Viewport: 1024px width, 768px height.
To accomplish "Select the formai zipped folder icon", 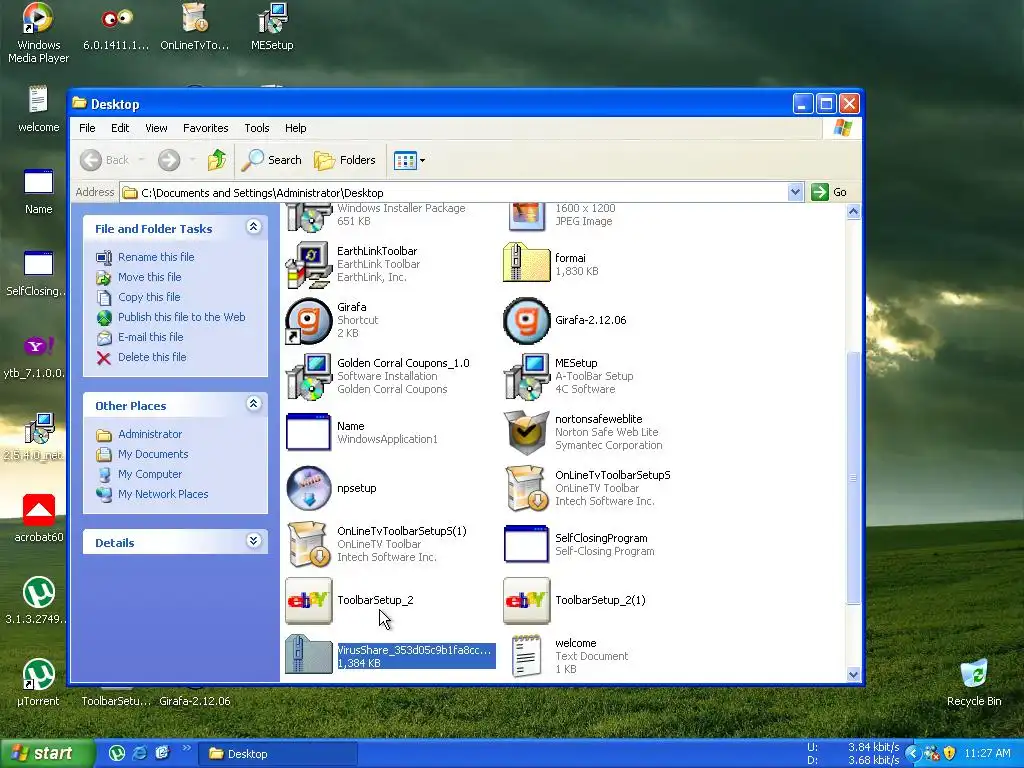I will [x=527, y=264].
